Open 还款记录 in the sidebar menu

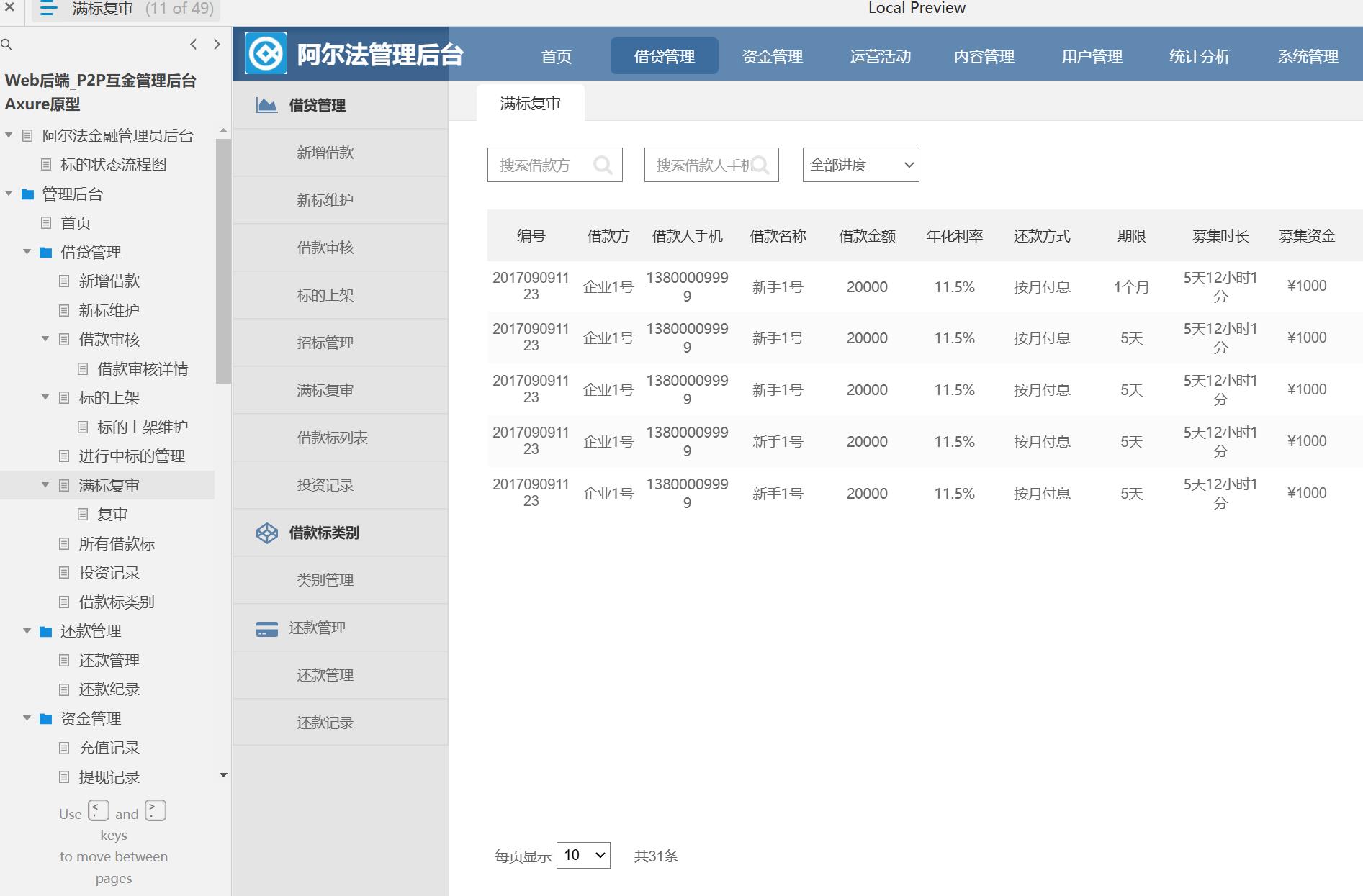pyautogui.click(x=340, y=723)
